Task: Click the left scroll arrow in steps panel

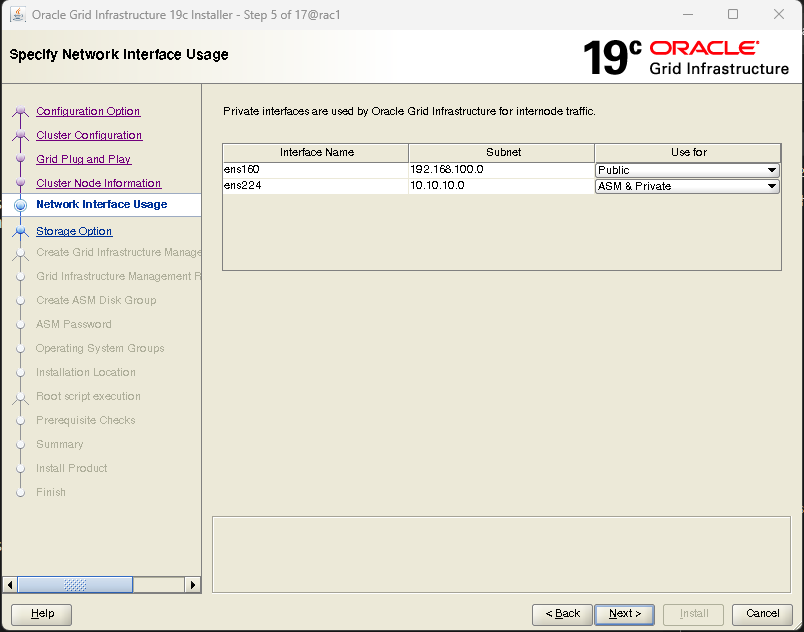Action: coord(10,585)
